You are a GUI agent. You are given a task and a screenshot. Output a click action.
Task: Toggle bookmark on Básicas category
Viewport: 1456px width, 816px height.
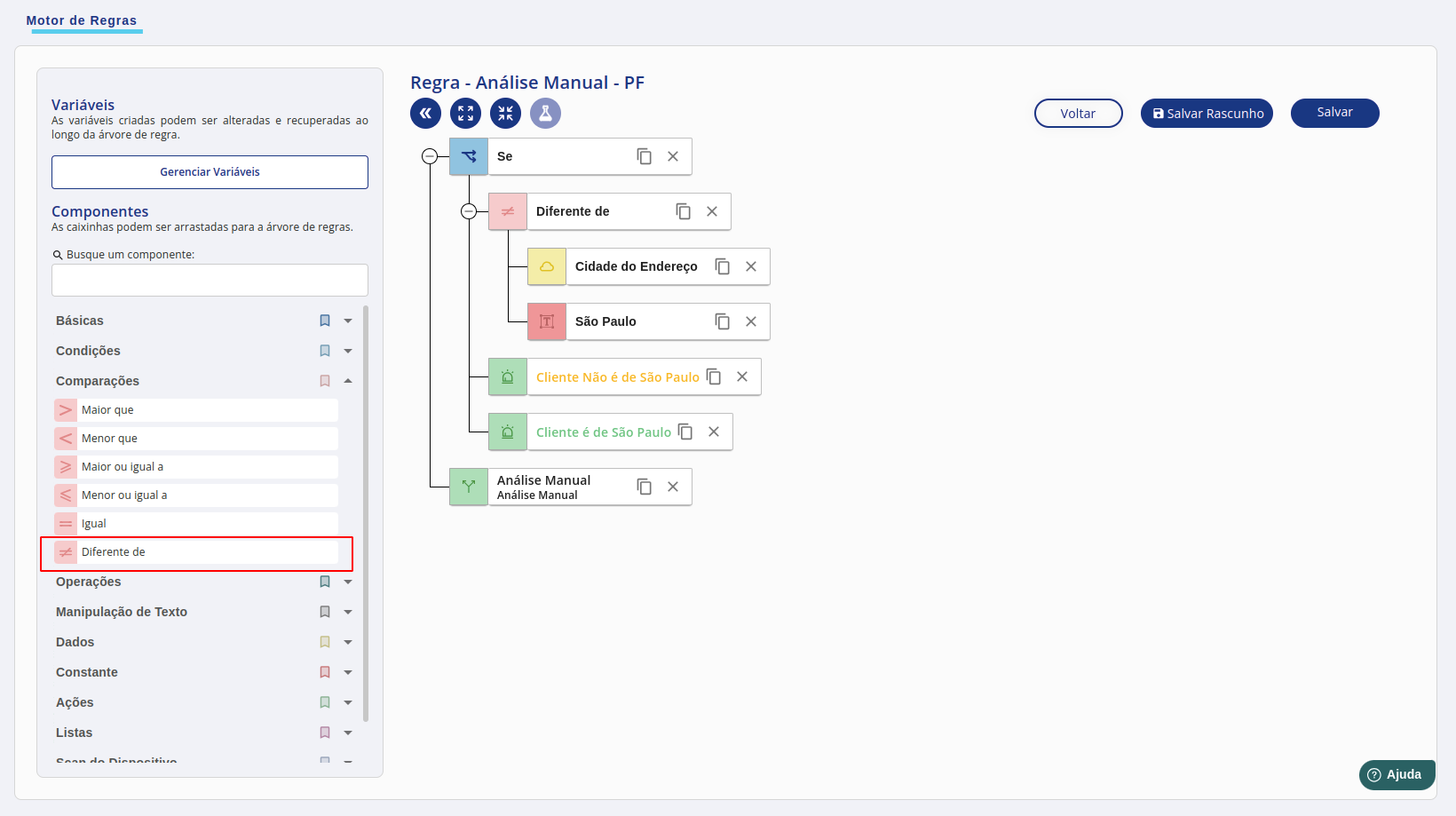click(x=325, y=321)
